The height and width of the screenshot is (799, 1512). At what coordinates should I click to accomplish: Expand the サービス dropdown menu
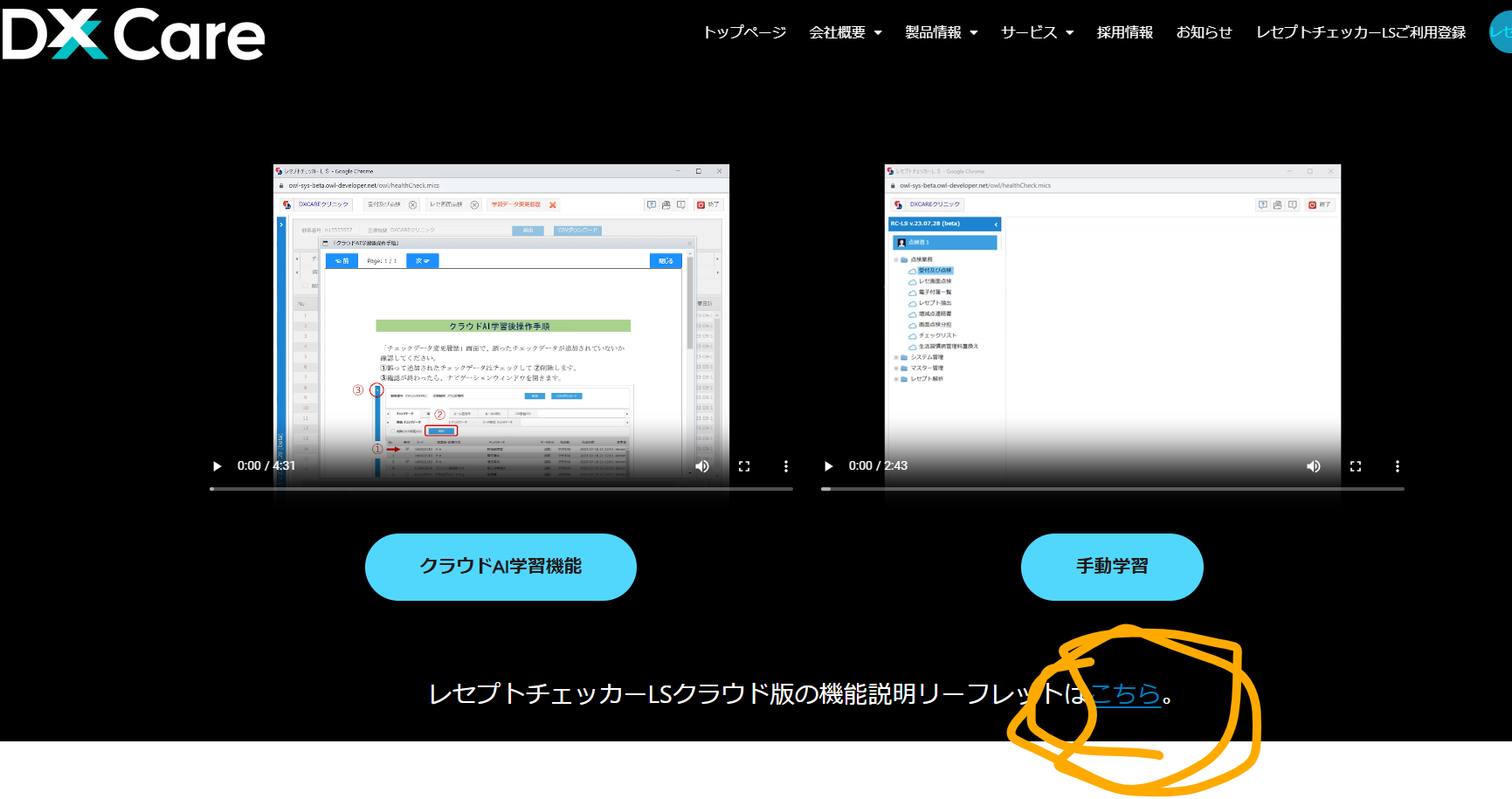point(1038,32)
